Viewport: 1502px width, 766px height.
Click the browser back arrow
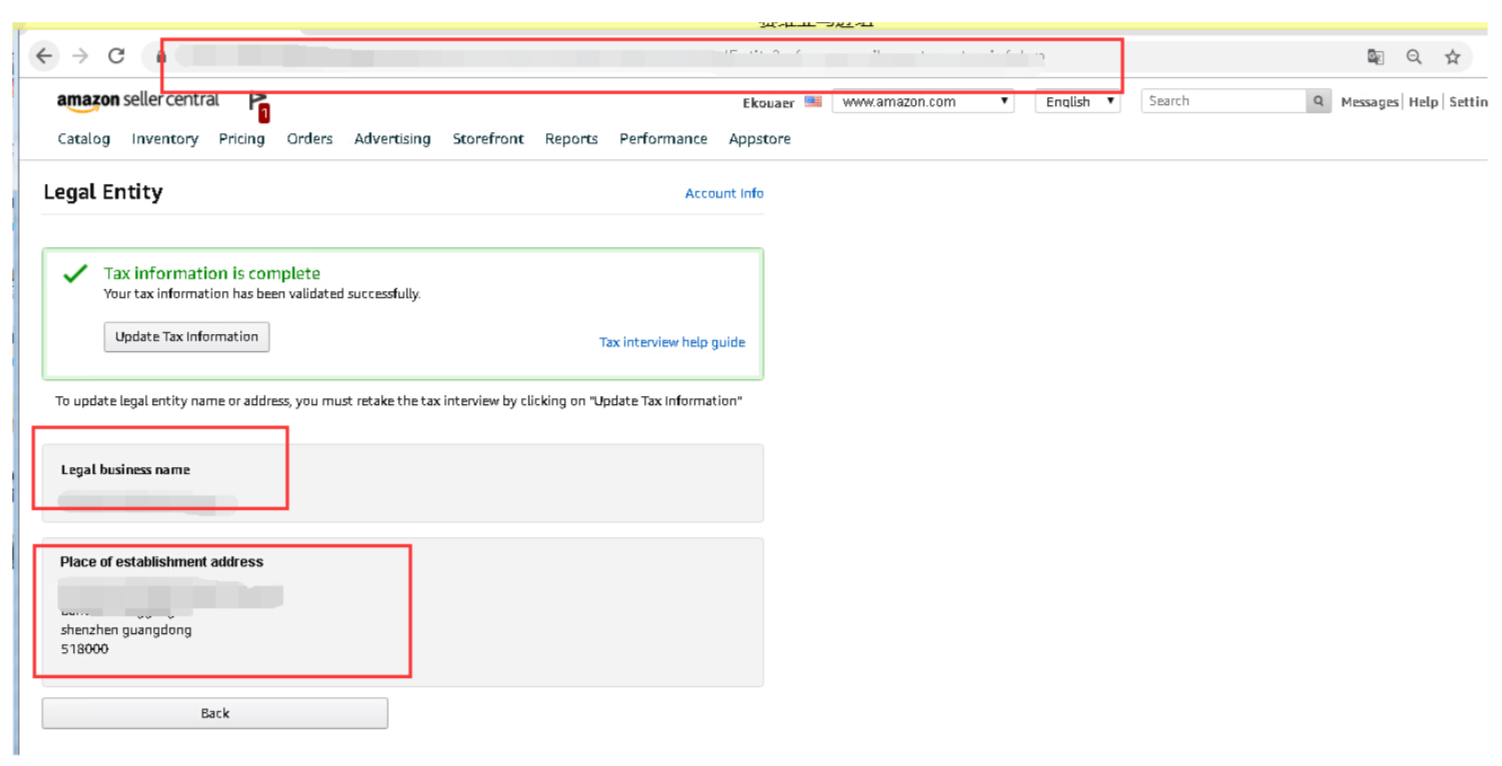tap(44, 56)
